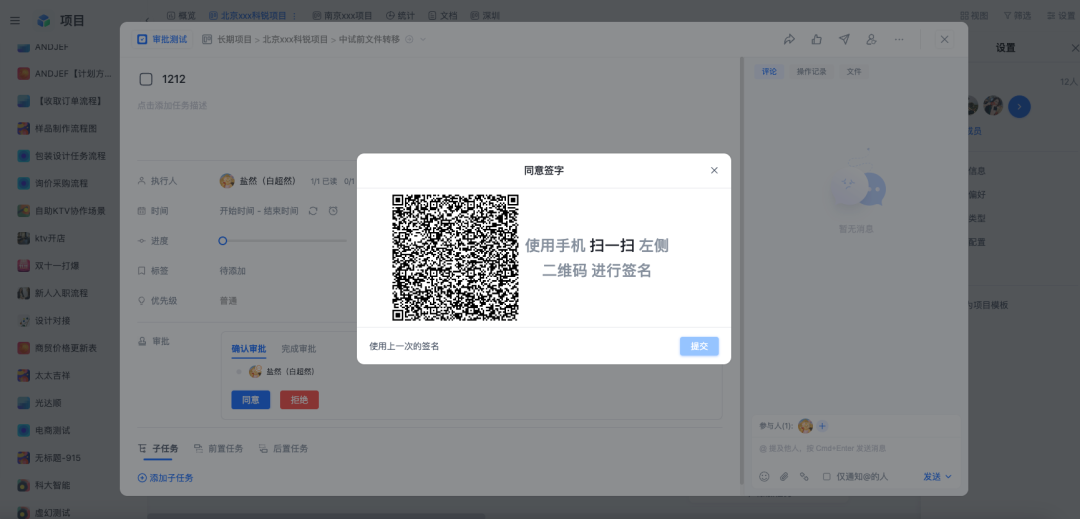This screenshot has height=519, width=1080.
Task: Close the 同意签字 dialog
Action: click(714, 170)
